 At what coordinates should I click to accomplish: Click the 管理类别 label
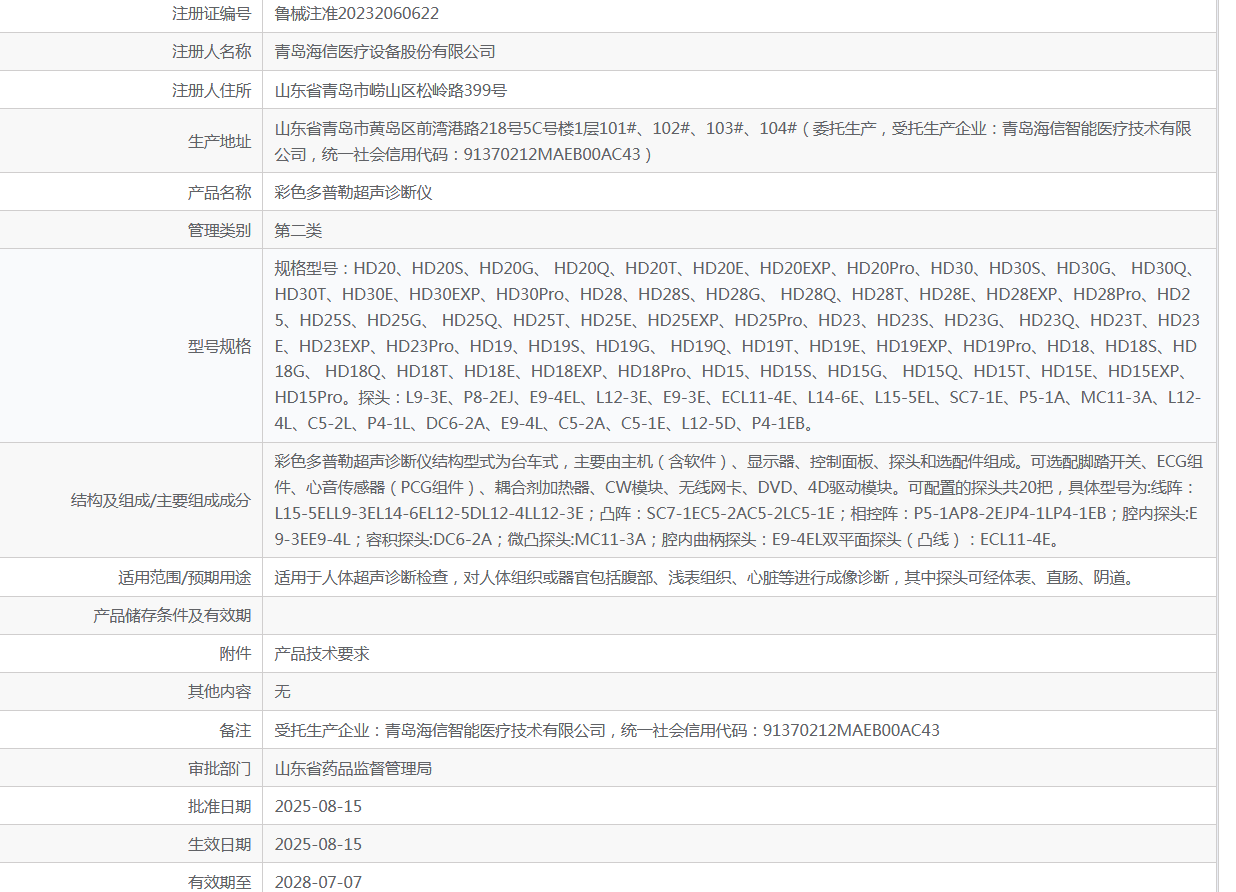pos(220,230)
